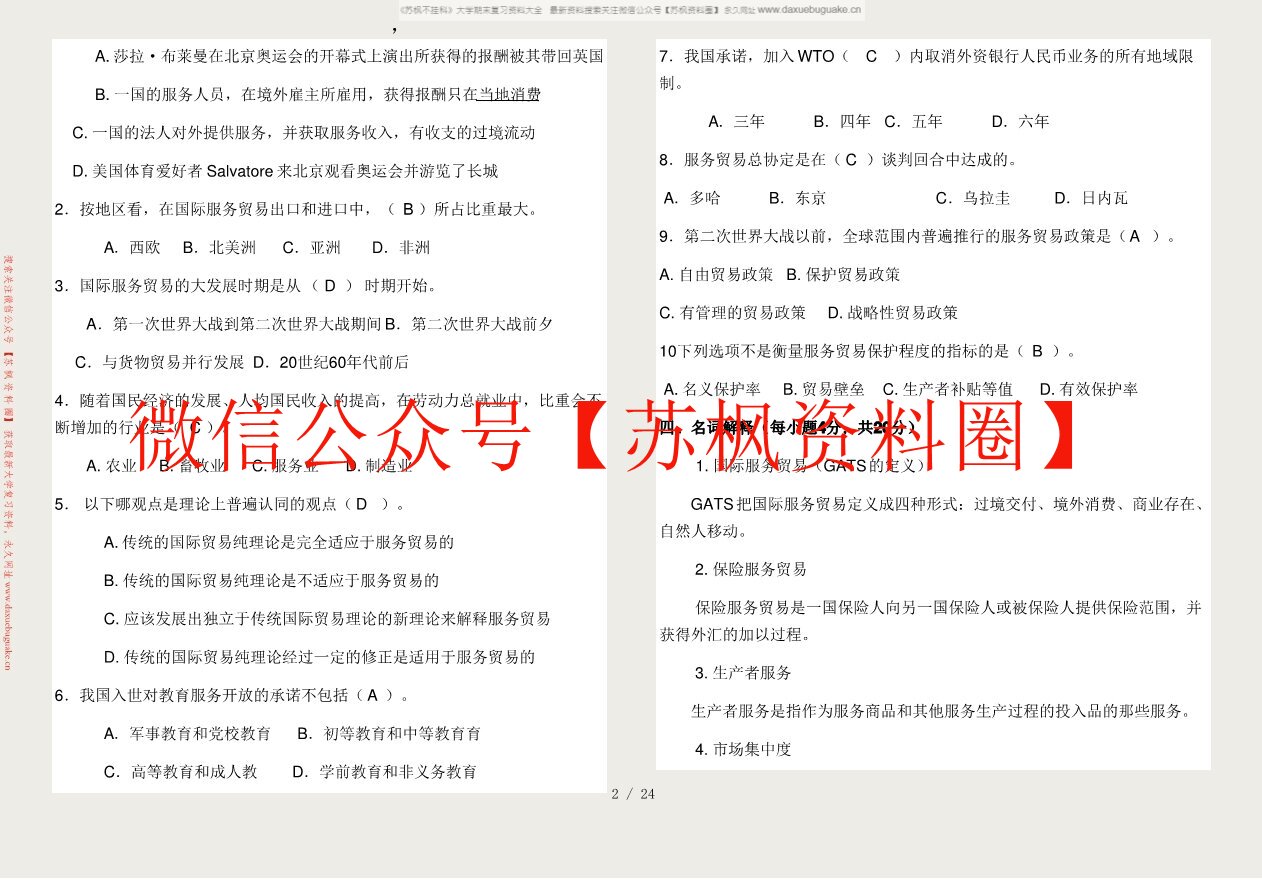Screen dimensions: 1262x892
Task: Click paragraph starting 'GATS 把国际服务贸易定义成四种形式'
Action: tap(932, 517)
